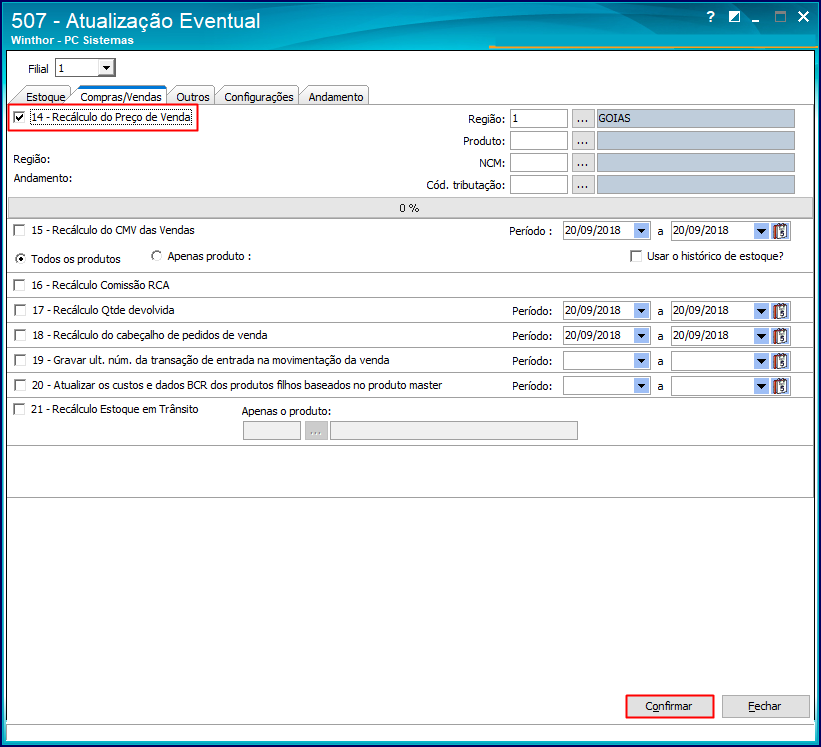Open item 17 start date dropdown
Screen dimensions: 821x747
[x=641, y=311]
